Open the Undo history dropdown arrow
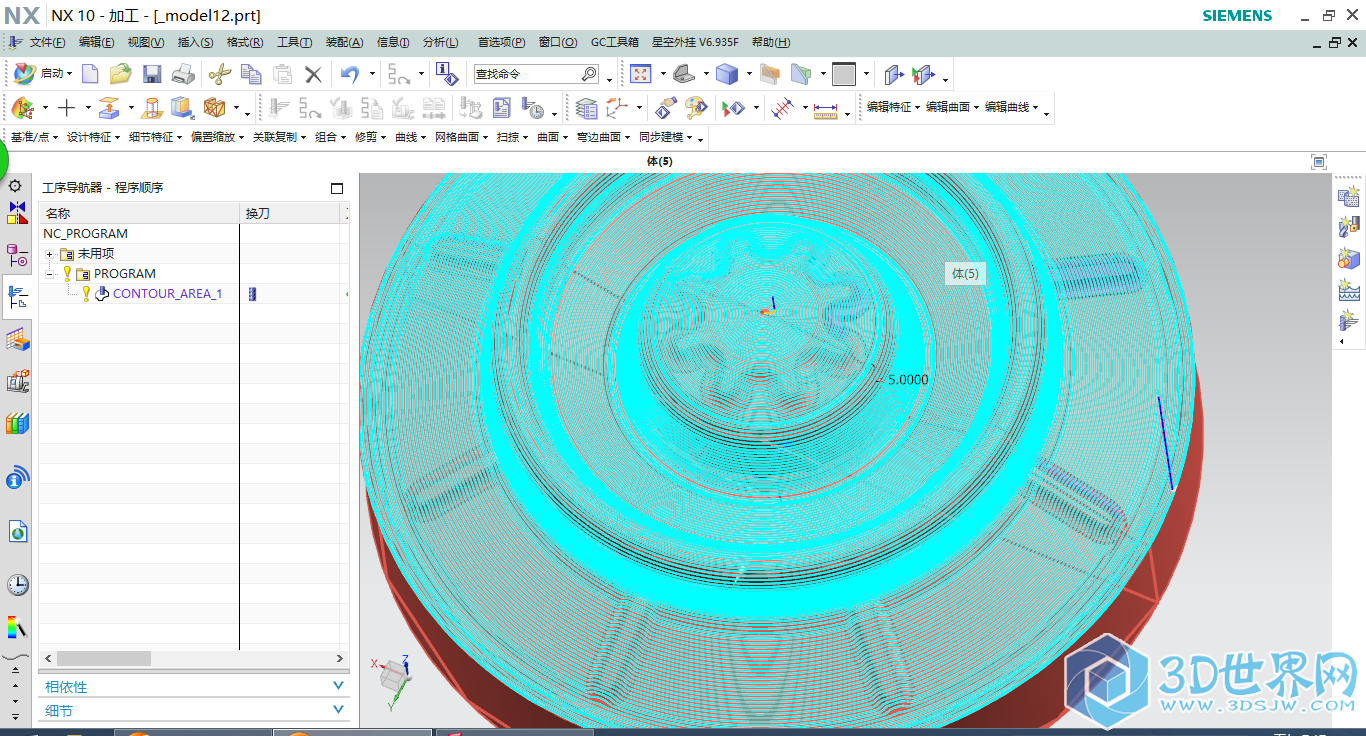 (x=372, y=74)
